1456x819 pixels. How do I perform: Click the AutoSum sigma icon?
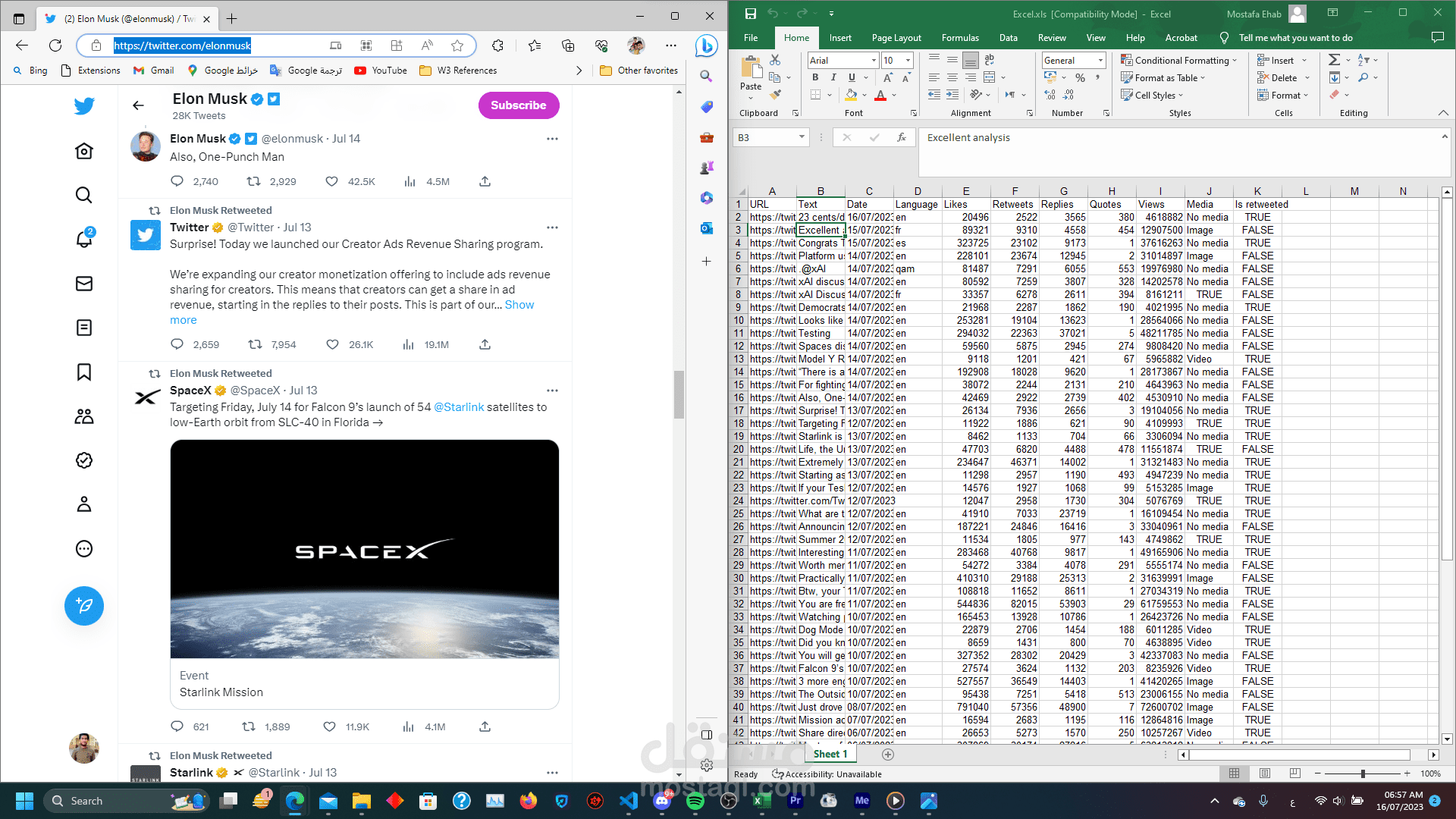point(1335,60)
